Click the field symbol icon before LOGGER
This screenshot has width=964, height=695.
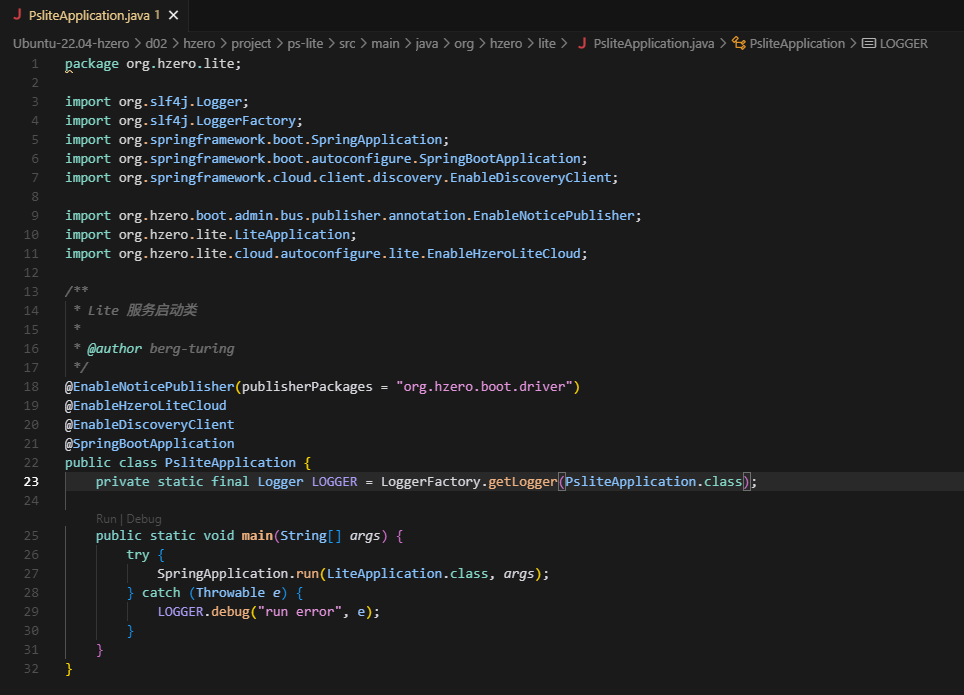[868, 44]
